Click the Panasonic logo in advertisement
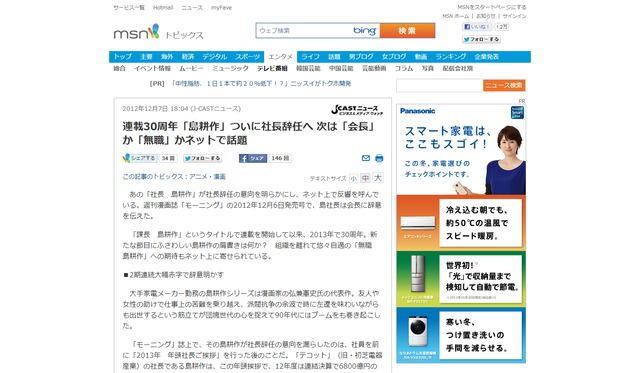 418,111
